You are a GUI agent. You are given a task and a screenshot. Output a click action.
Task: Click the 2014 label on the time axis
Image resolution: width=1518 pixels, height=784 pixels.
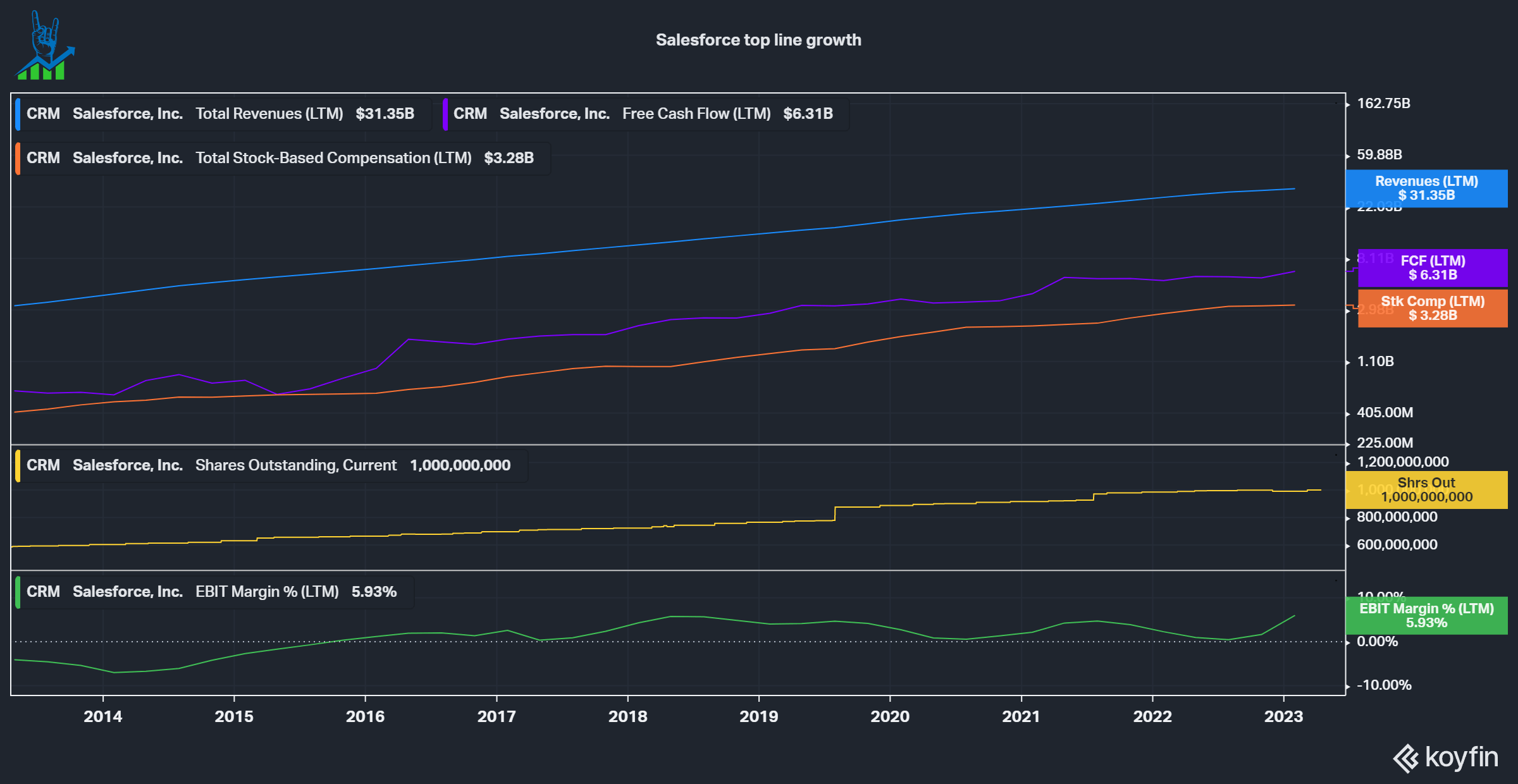[x=103, y=716]
